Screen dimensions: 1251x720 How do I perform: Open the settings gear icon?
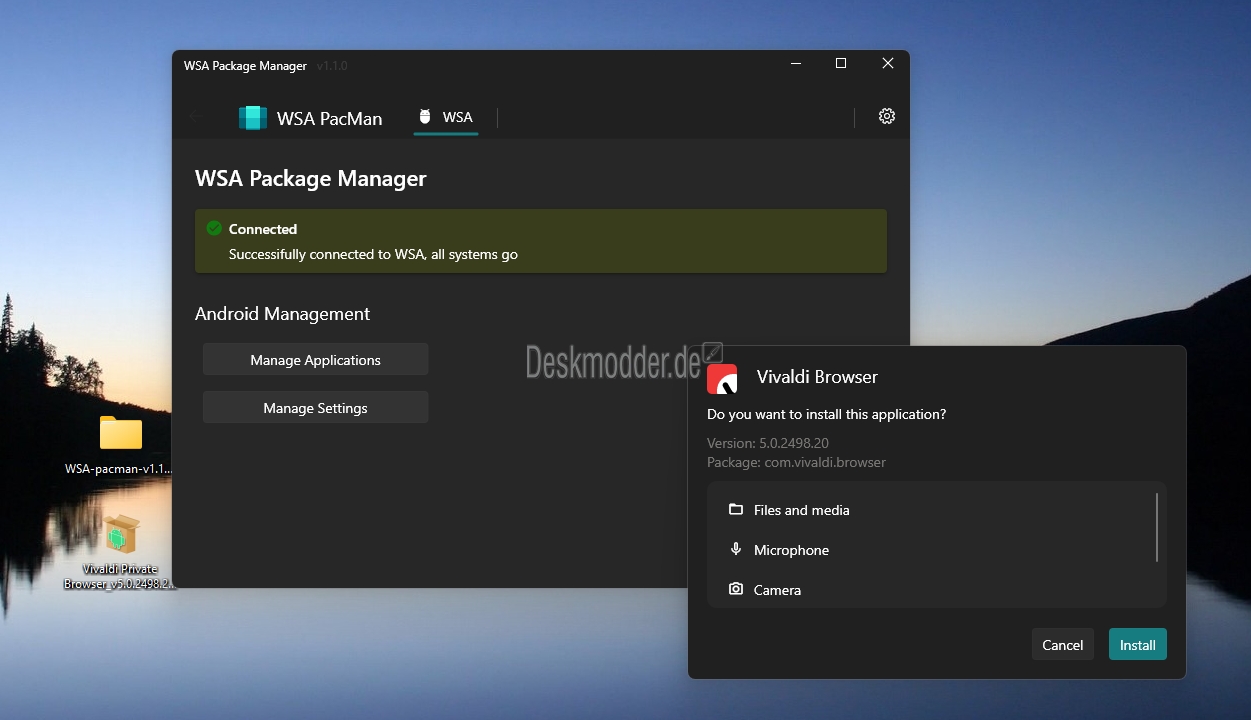click(887, 116)
